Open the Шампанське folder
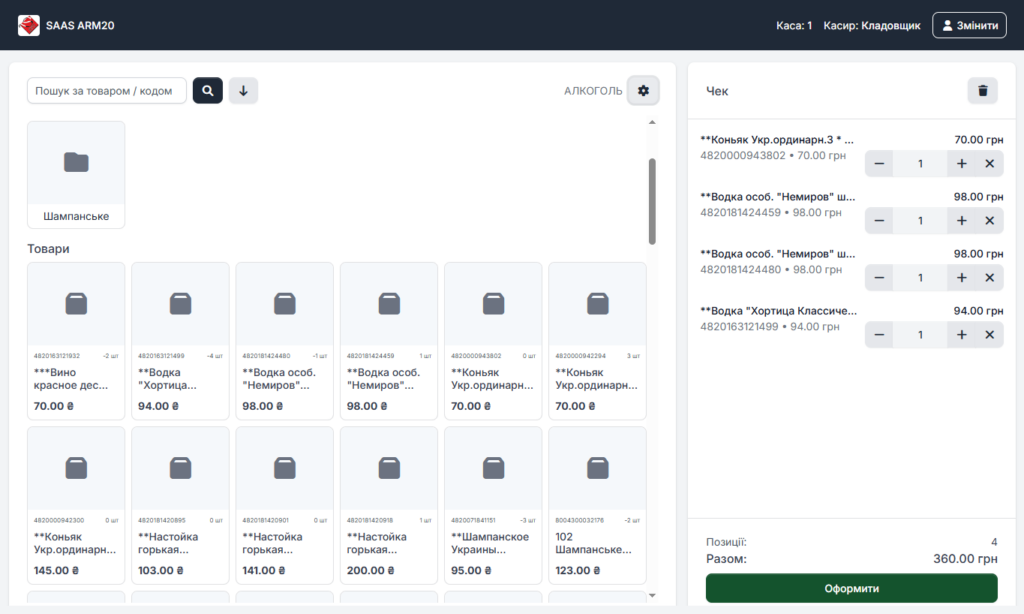The width and height of the screenshot is (1024, 614). click(x=76, y=175)
